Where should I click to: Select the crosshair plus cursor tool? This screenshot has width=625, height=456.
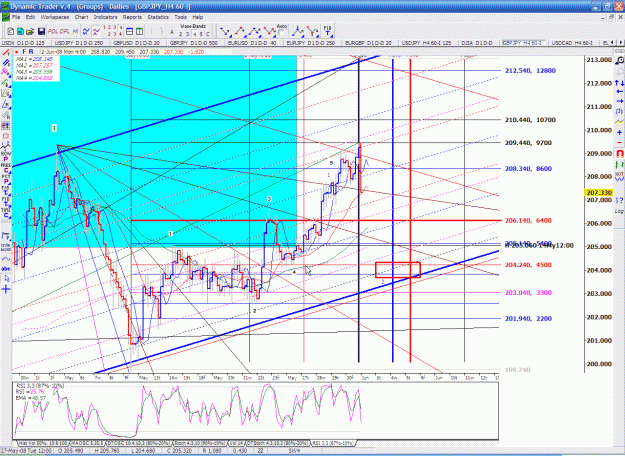point(6,289)
